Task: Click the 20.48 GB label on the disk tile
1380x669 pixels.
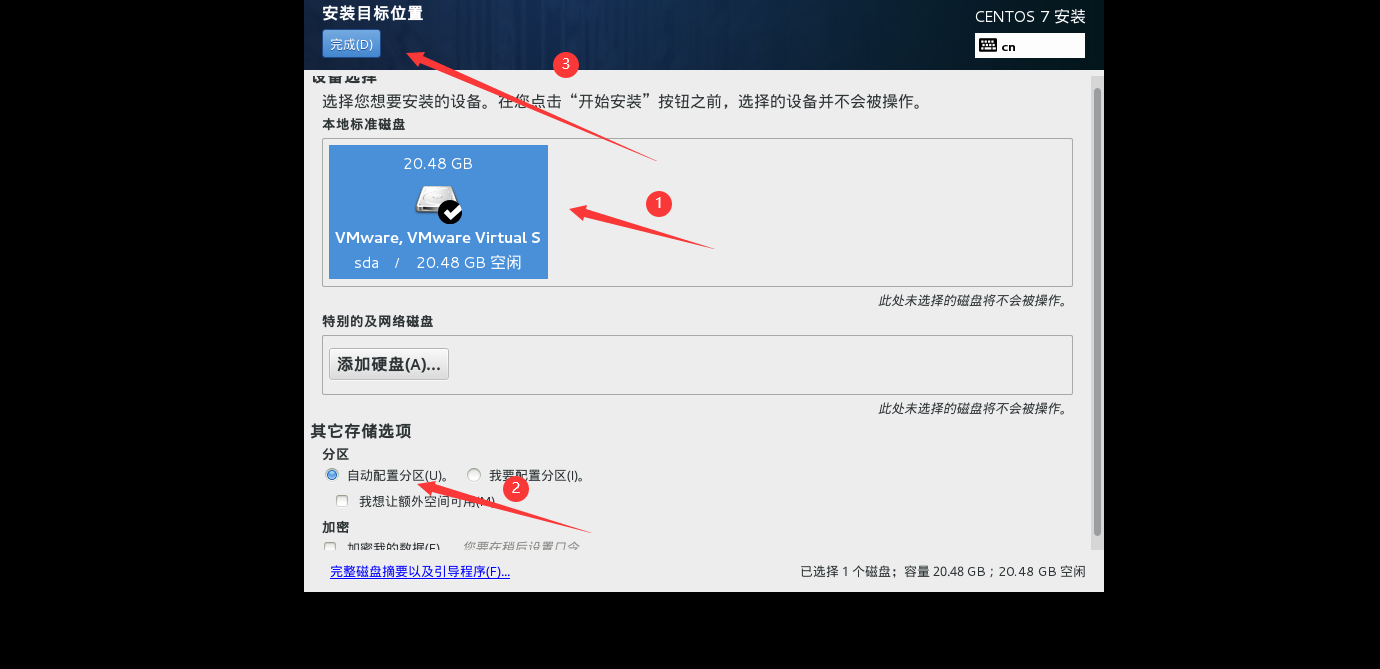Action: tap(437, 163)
